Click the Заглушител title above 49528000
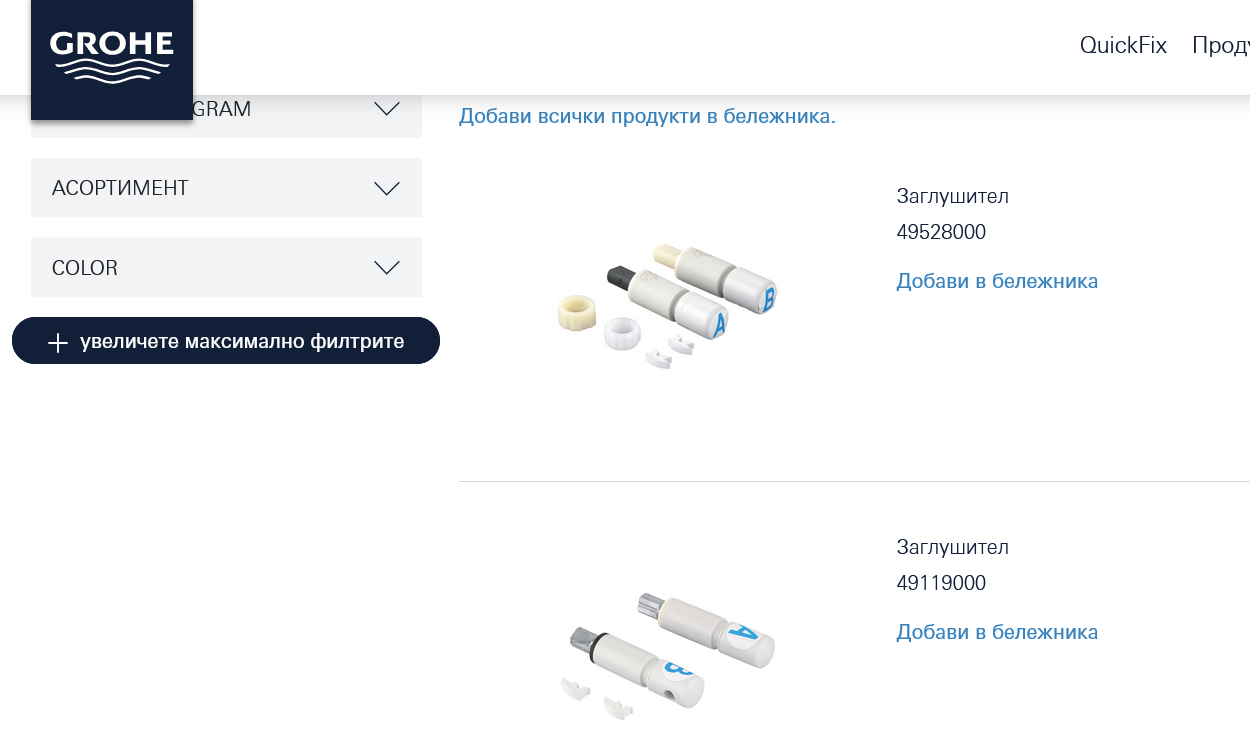The image size is (1250, 751). pos(952,196)
